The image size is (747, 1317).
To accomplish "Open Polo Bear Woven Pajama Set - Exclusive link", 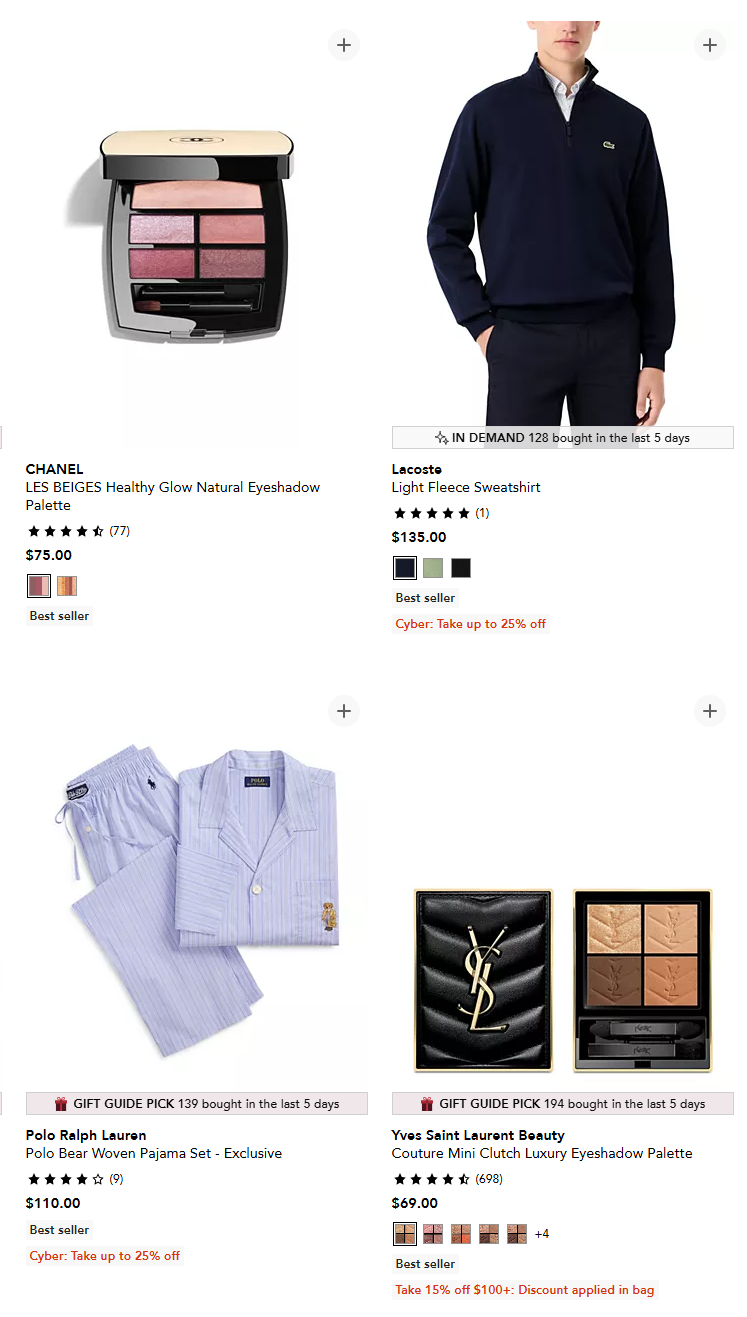I will click(x=154, y=1153).
